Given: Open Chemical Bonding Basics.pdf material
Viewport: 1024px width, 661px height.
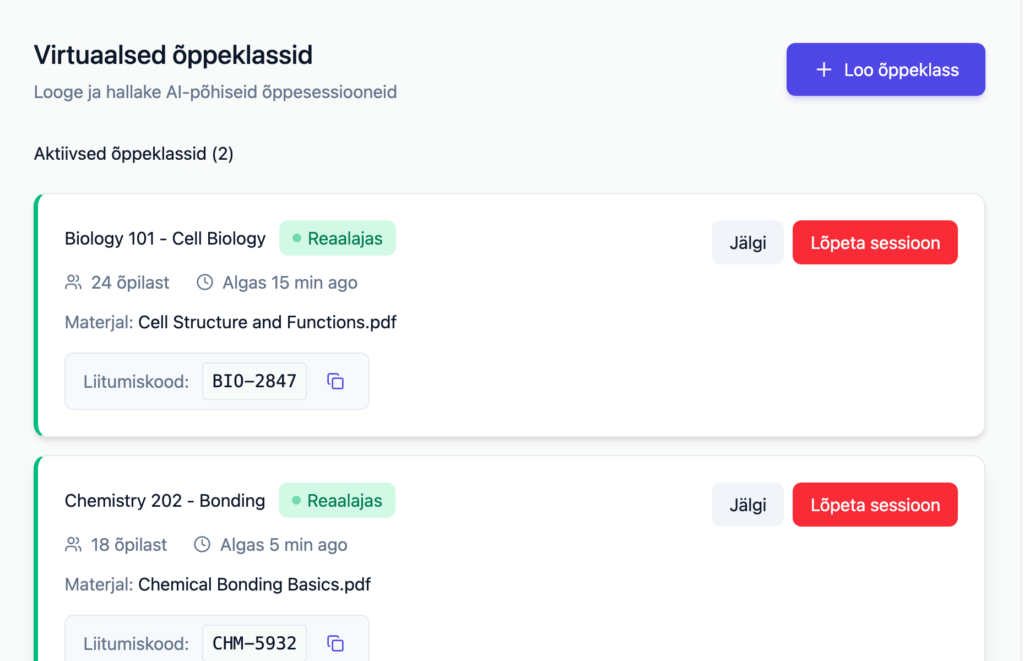Looking at the screenshot, I should coord(254,584).
